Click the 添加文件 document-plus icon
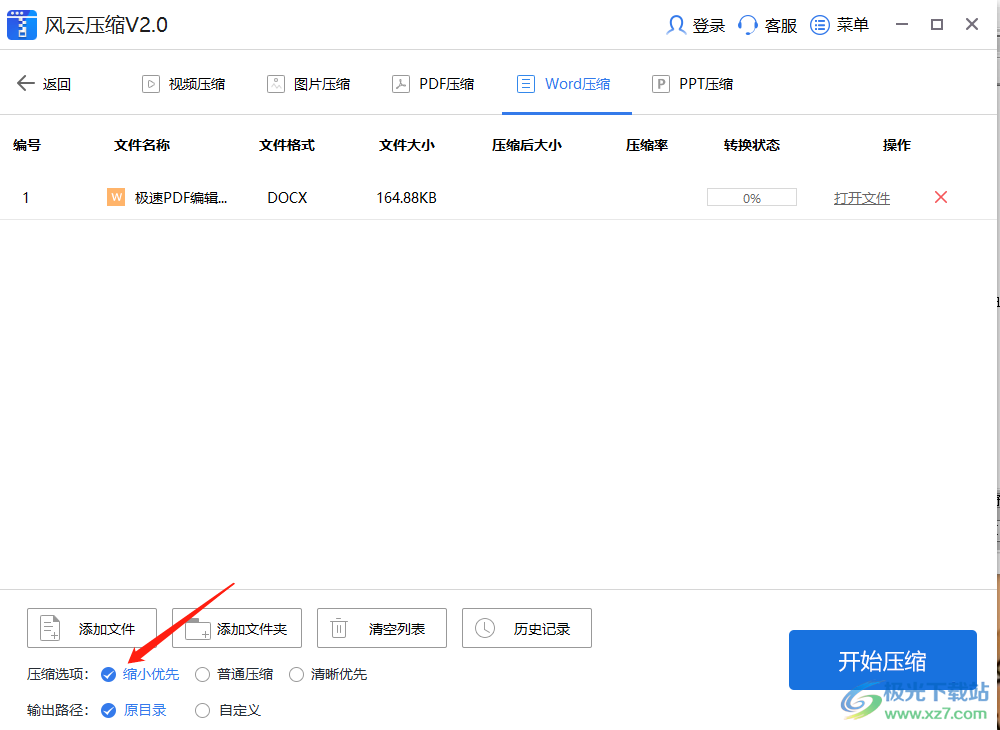 [x=50, y=628]
